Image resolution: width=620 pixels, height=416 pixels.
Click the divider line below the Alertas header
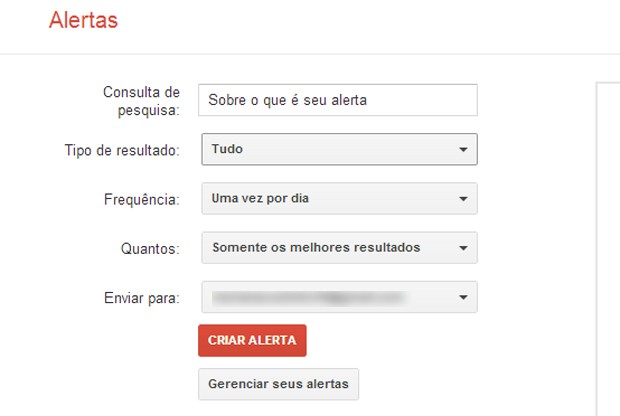pos(310,54)
